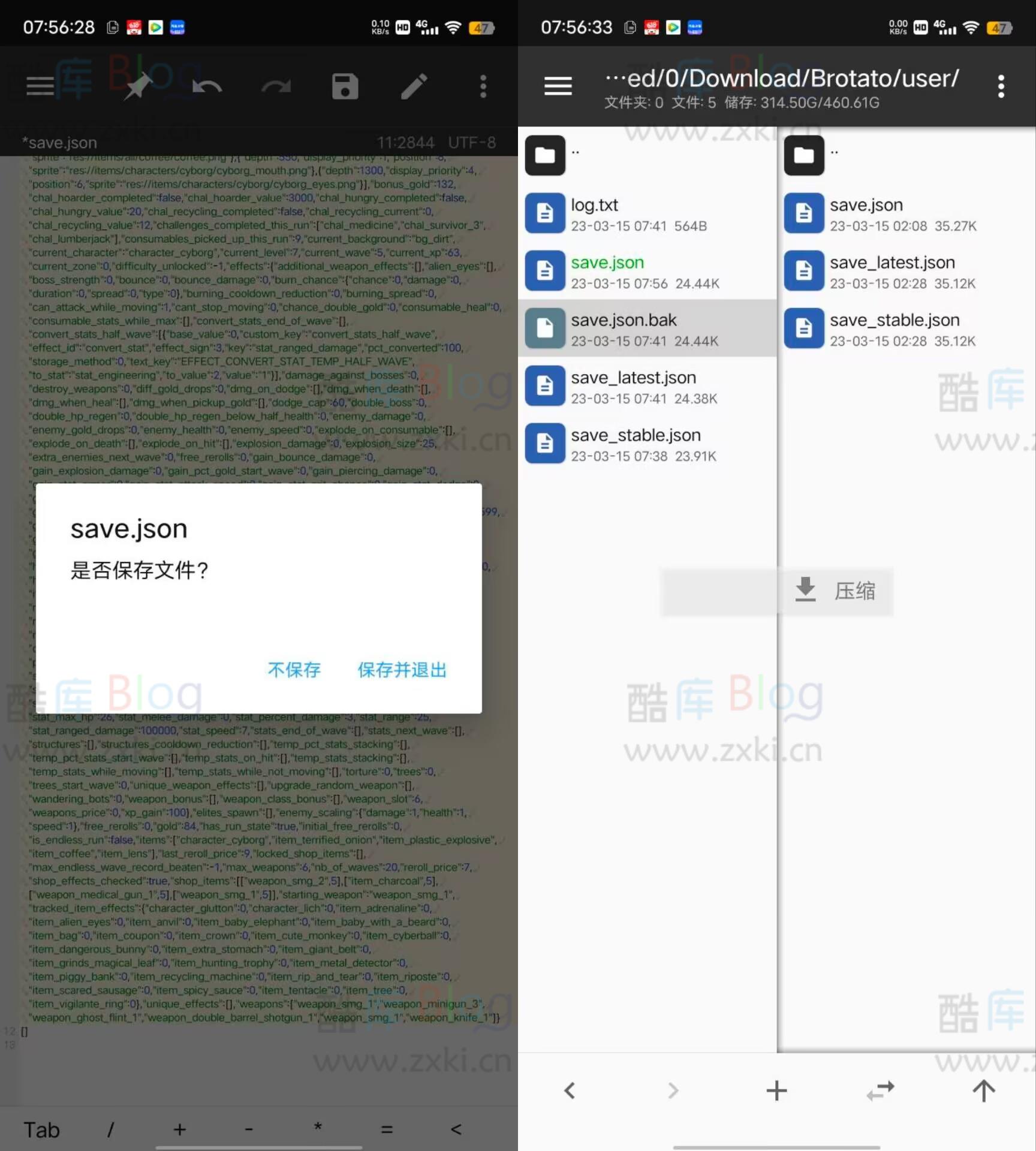Click 不保存 to discard changes
This screenshot has height=1151, width=1036.
(x=294, y=670)
